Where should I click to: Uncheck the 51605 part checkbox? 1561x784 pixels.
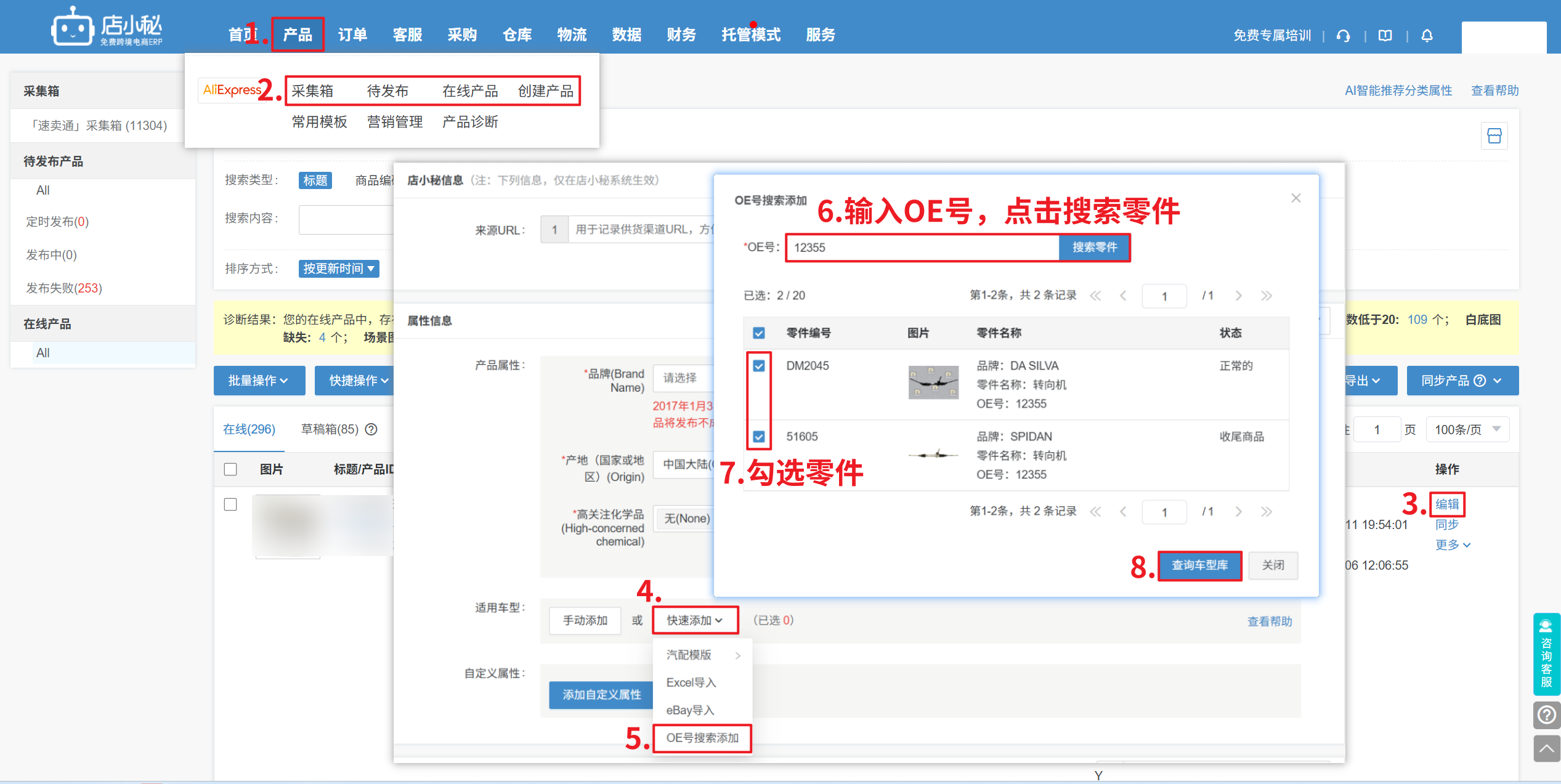759,437
